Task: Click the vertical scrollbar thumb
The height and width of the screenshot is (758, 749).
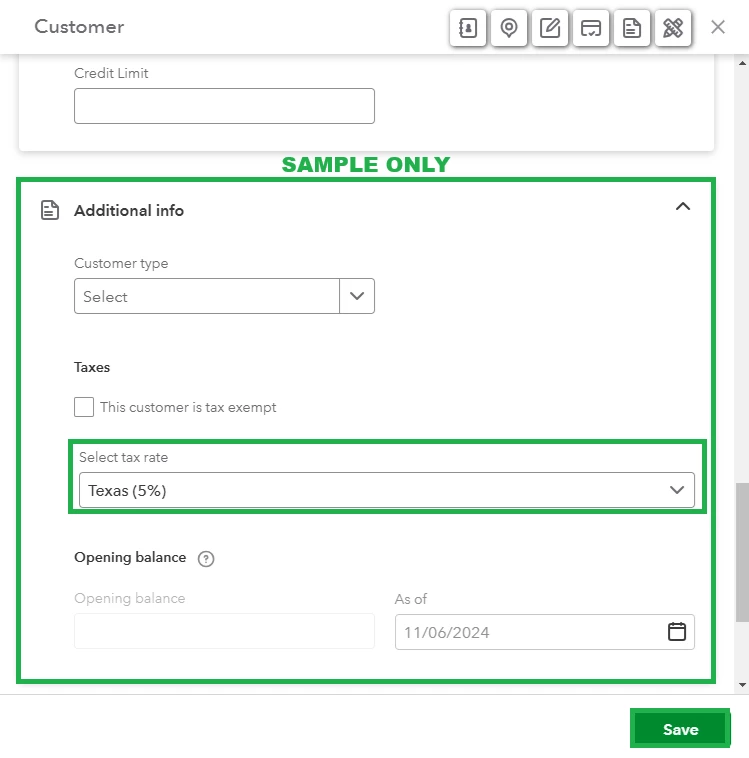Action: 742,552
